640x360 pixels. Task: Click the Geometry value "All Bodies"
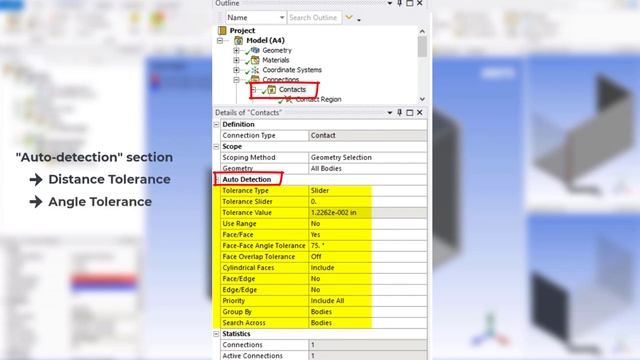[368, 169]
